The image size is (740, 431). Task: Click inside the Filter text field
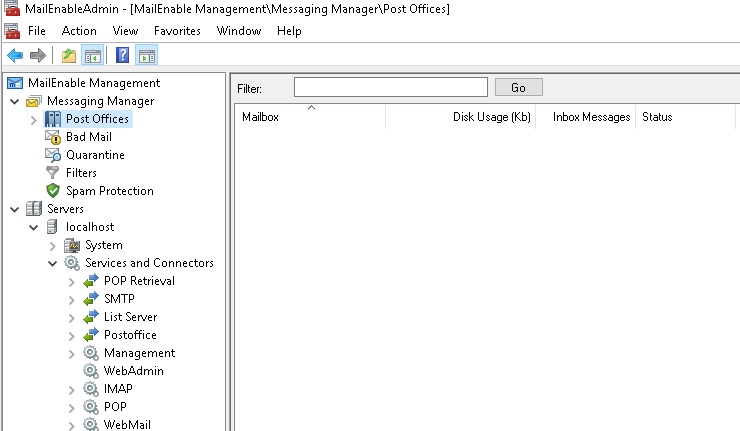coord(390,87)
